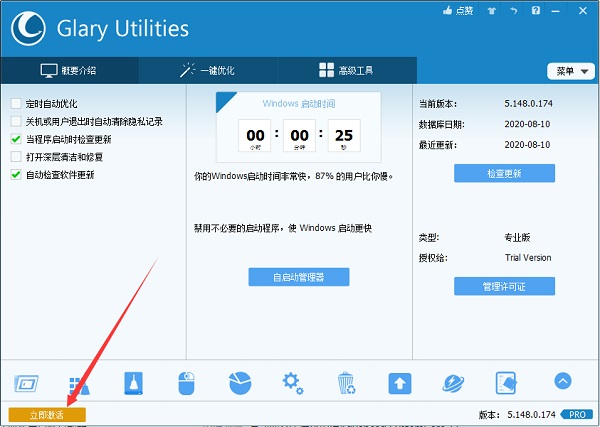
Task: Enable 打开深层清洁和修复 checkbox
Action: [16, 156]
